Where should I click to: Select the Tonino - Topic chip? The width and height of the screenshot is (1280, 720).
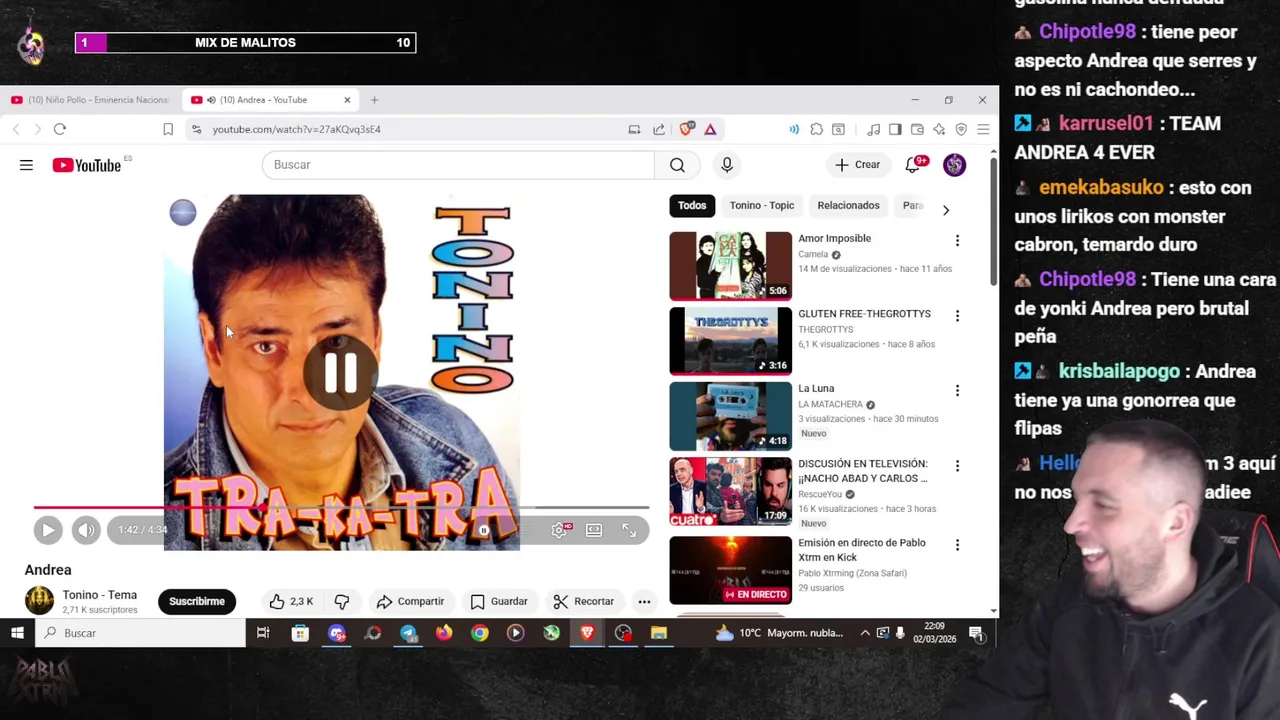(762, 205)
